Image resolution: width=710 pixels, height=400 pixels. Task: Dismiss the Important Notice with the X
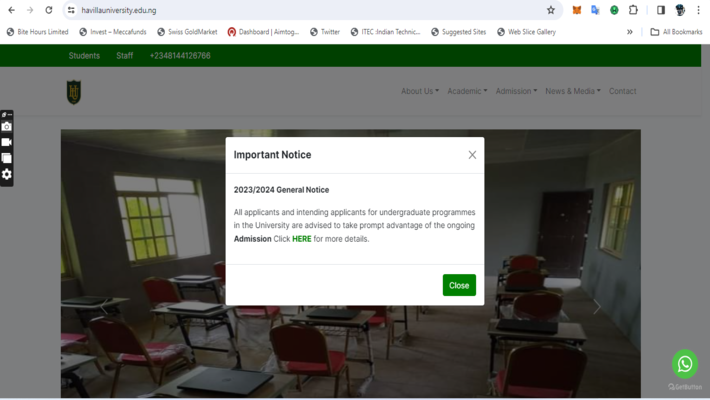[x=472, y=155]
